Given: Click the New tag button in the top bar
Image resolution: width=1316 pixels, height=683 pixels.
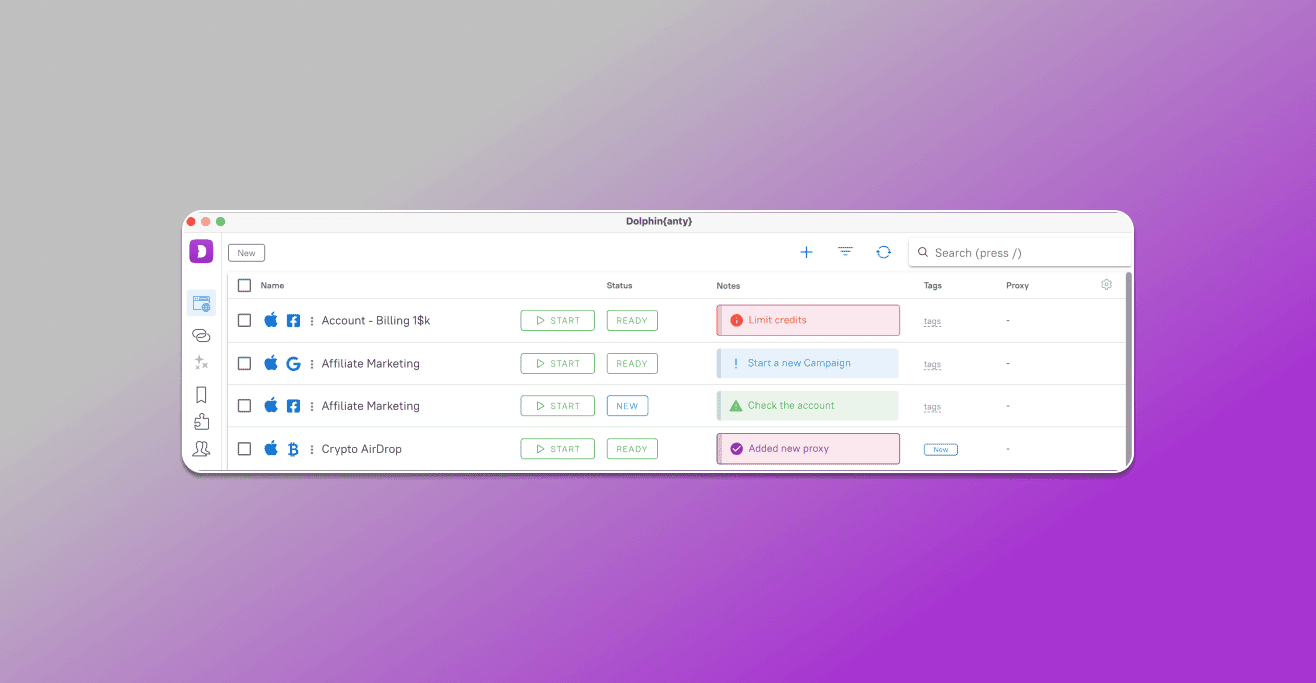Looking at the screenshot, I should point(246,253).
